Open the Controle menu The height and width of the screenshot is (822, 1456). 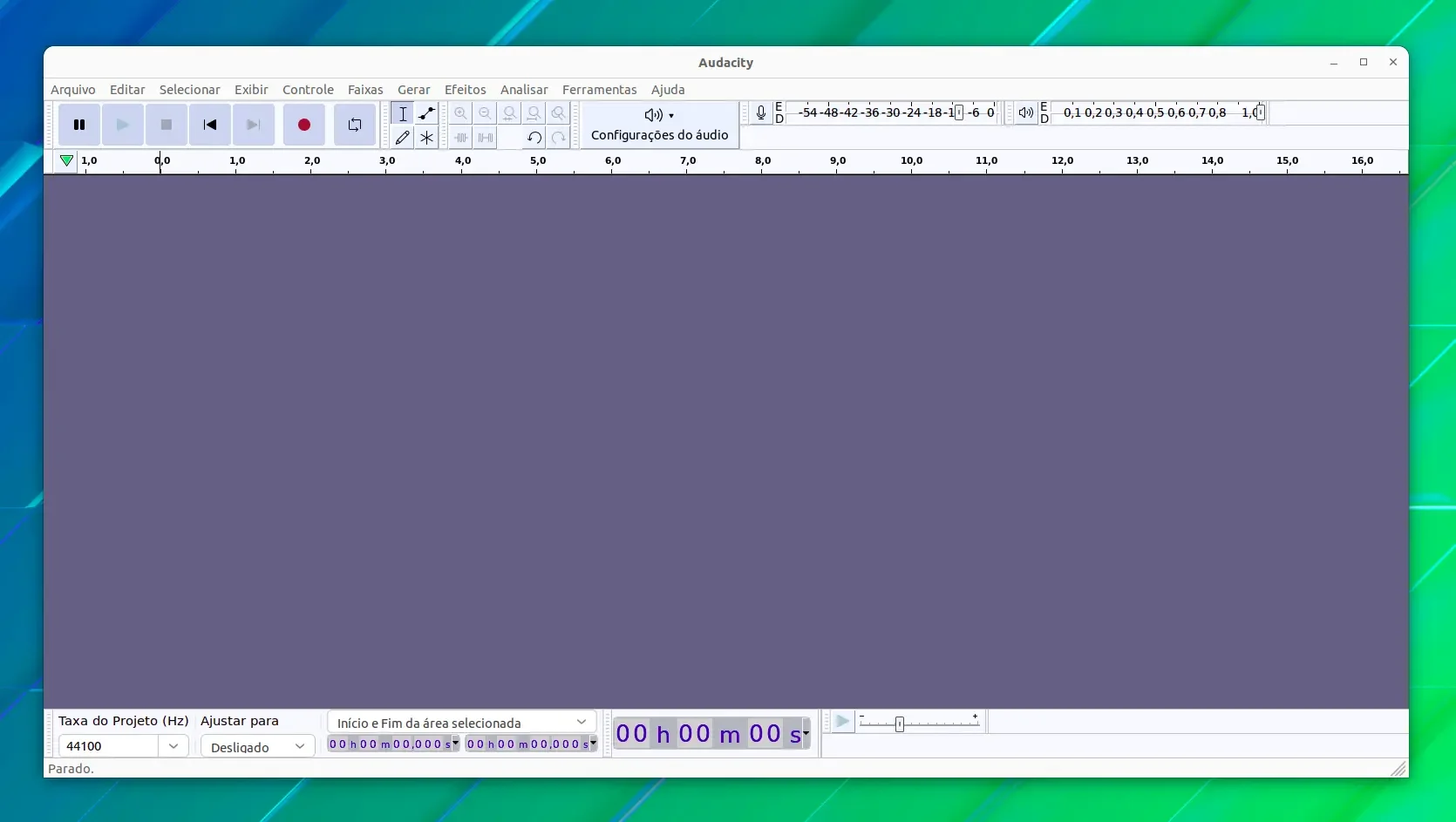tap(308, 90)
